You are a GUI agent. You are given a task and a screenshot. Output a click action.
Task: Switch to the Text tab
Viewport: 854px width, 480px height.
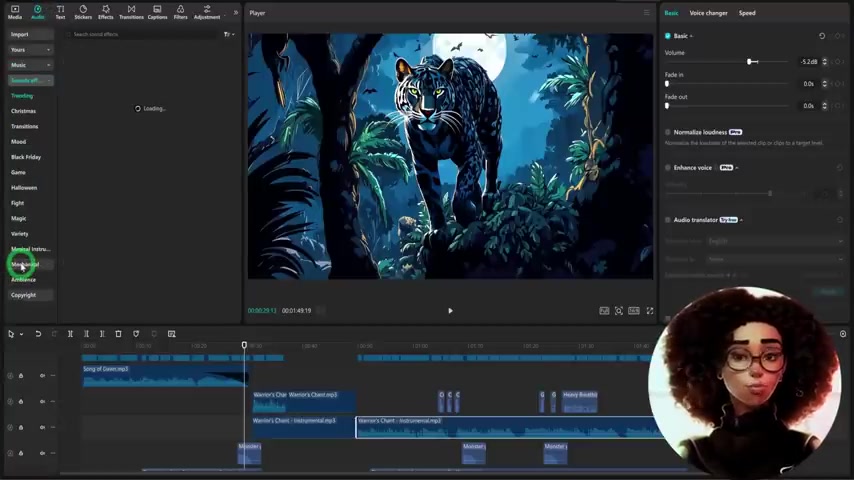point(60,12)
